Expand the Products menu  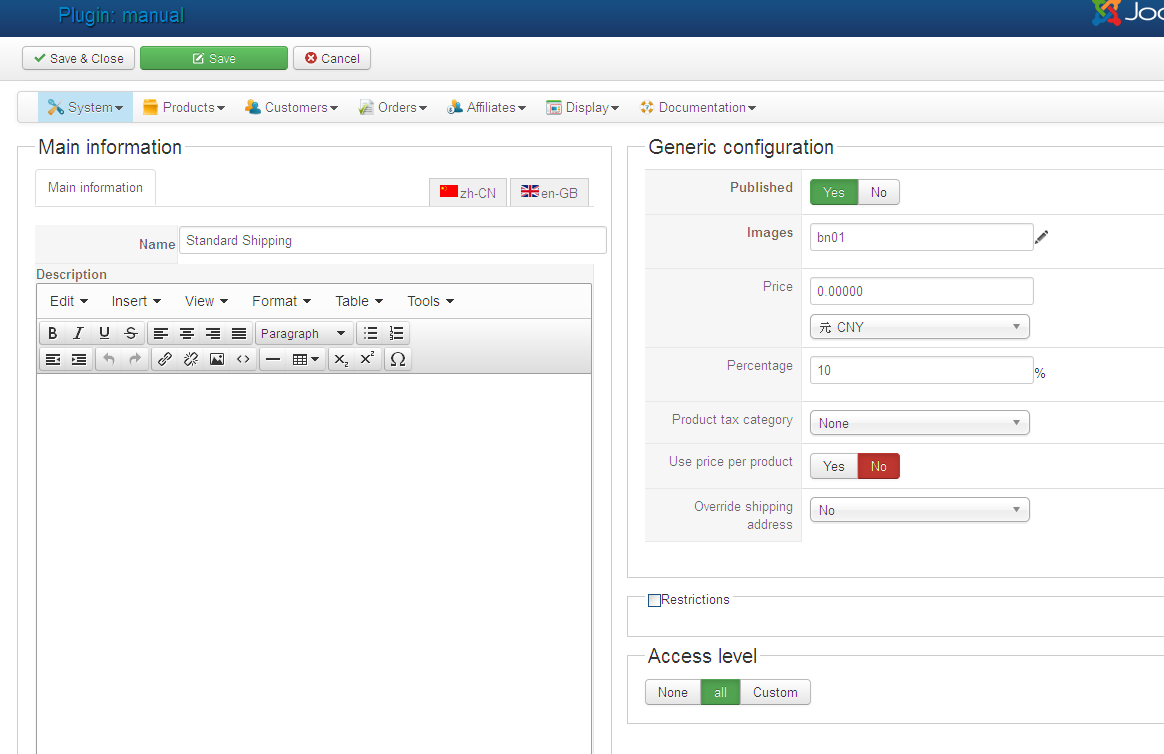[x=183, y=108]
